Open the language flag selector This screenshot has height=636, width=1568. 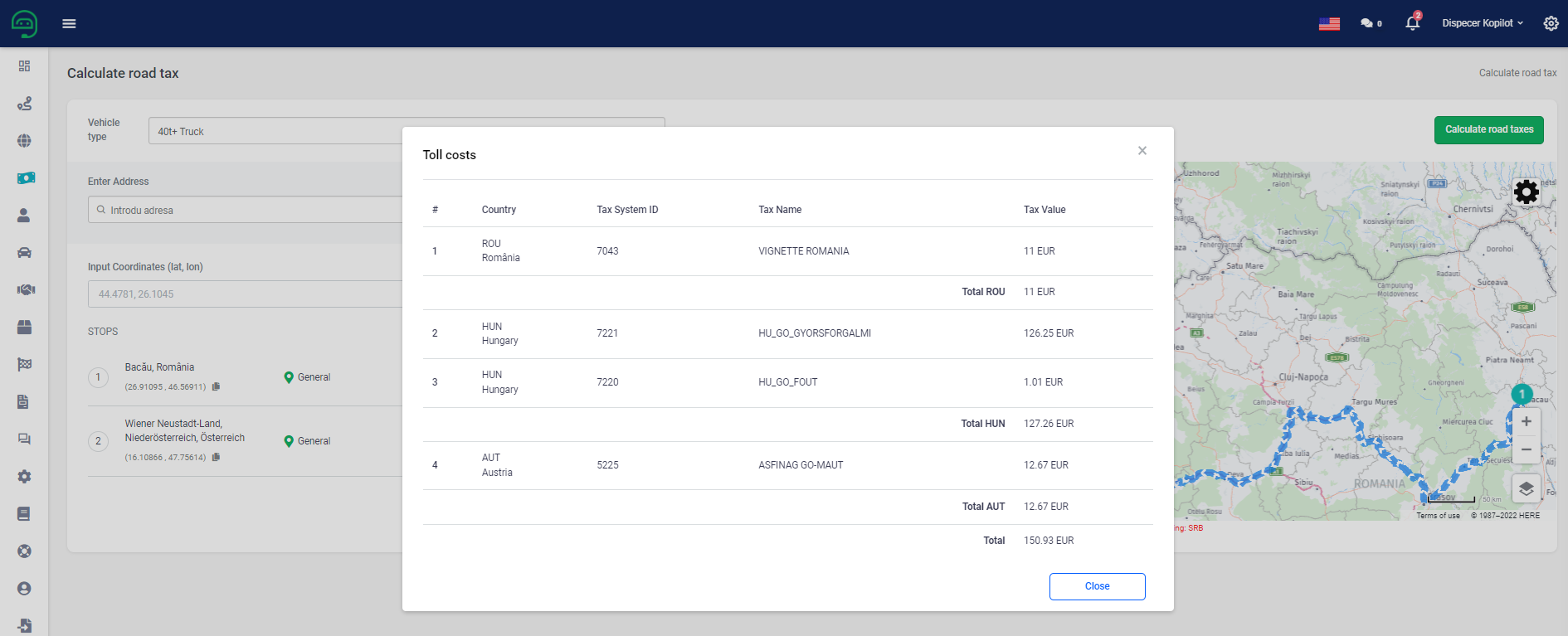(1329, 23)
